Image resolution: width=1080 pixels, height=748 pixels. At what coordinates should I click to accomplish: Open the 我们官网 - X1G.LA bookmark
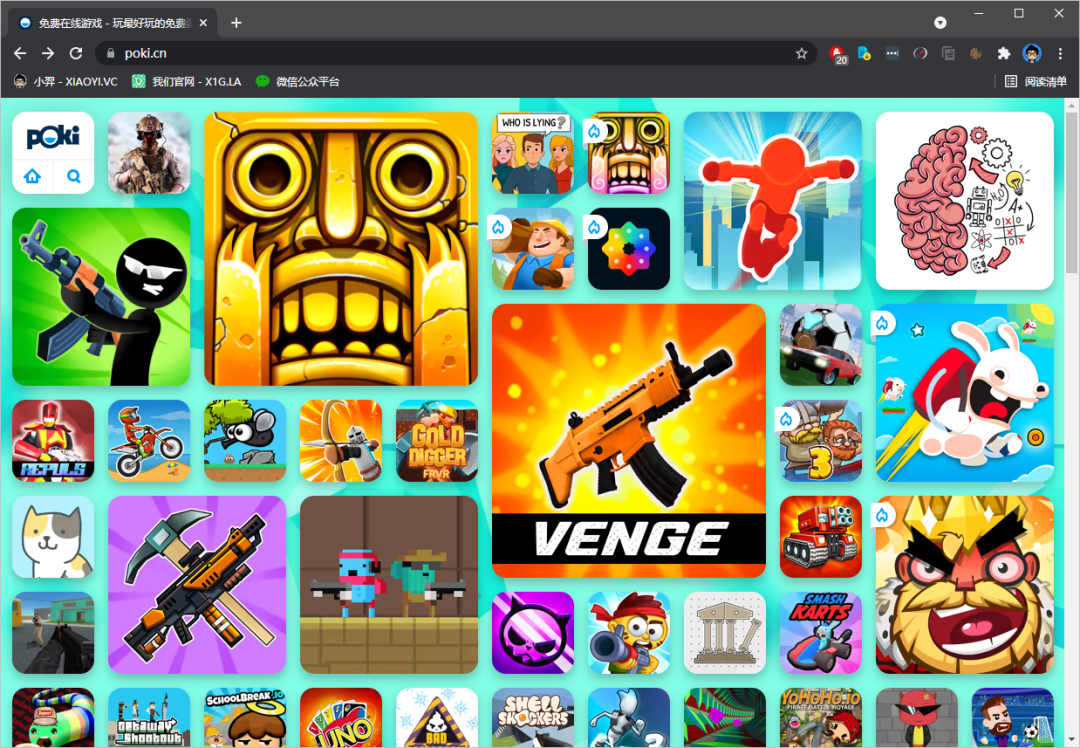click(187, 81)
